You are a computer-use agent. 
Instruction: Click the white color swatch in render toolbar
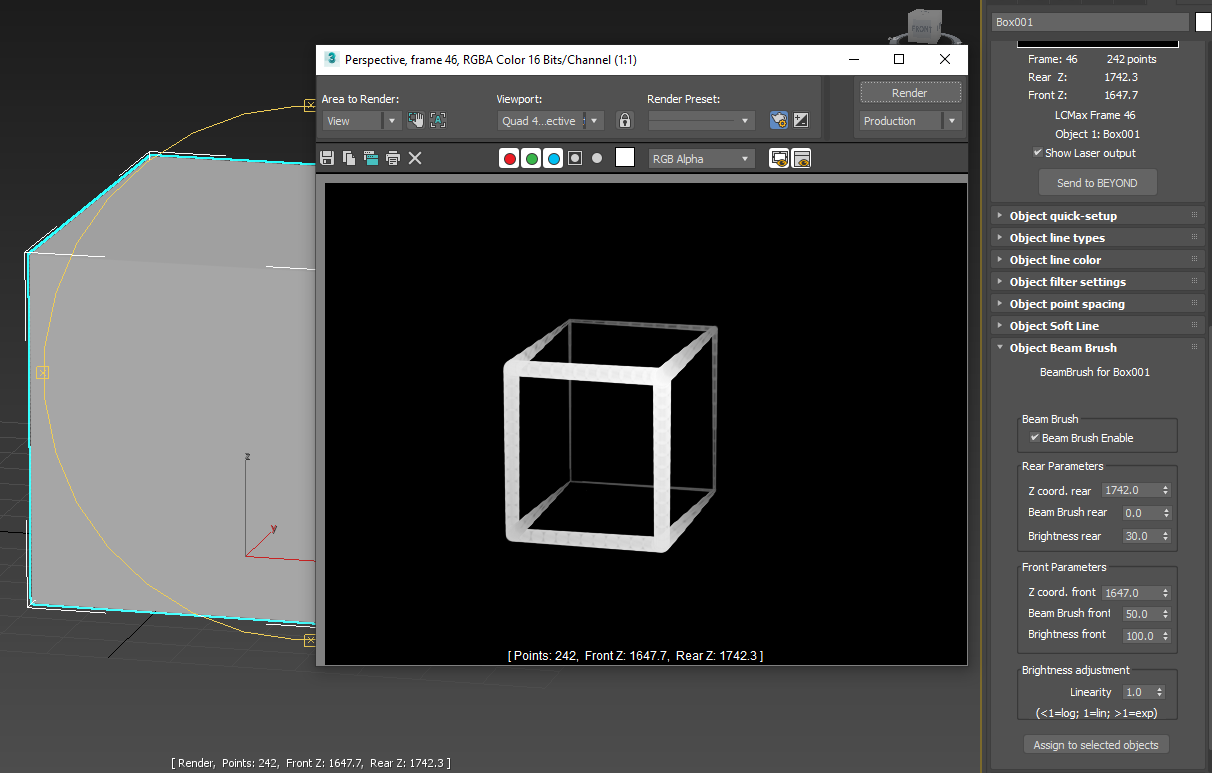[x=625, y=158]
